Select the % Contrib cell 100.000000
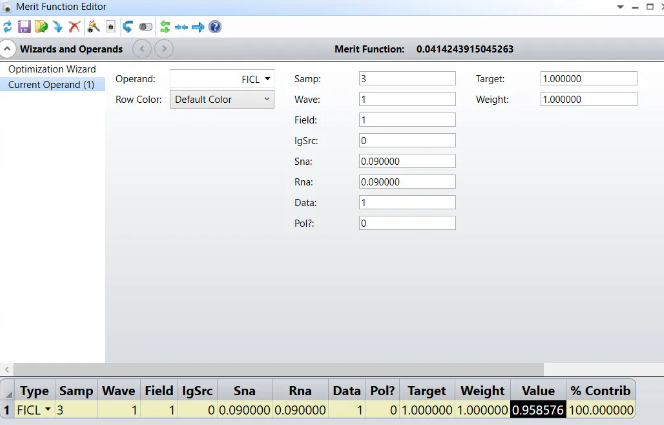 point(600,410)
